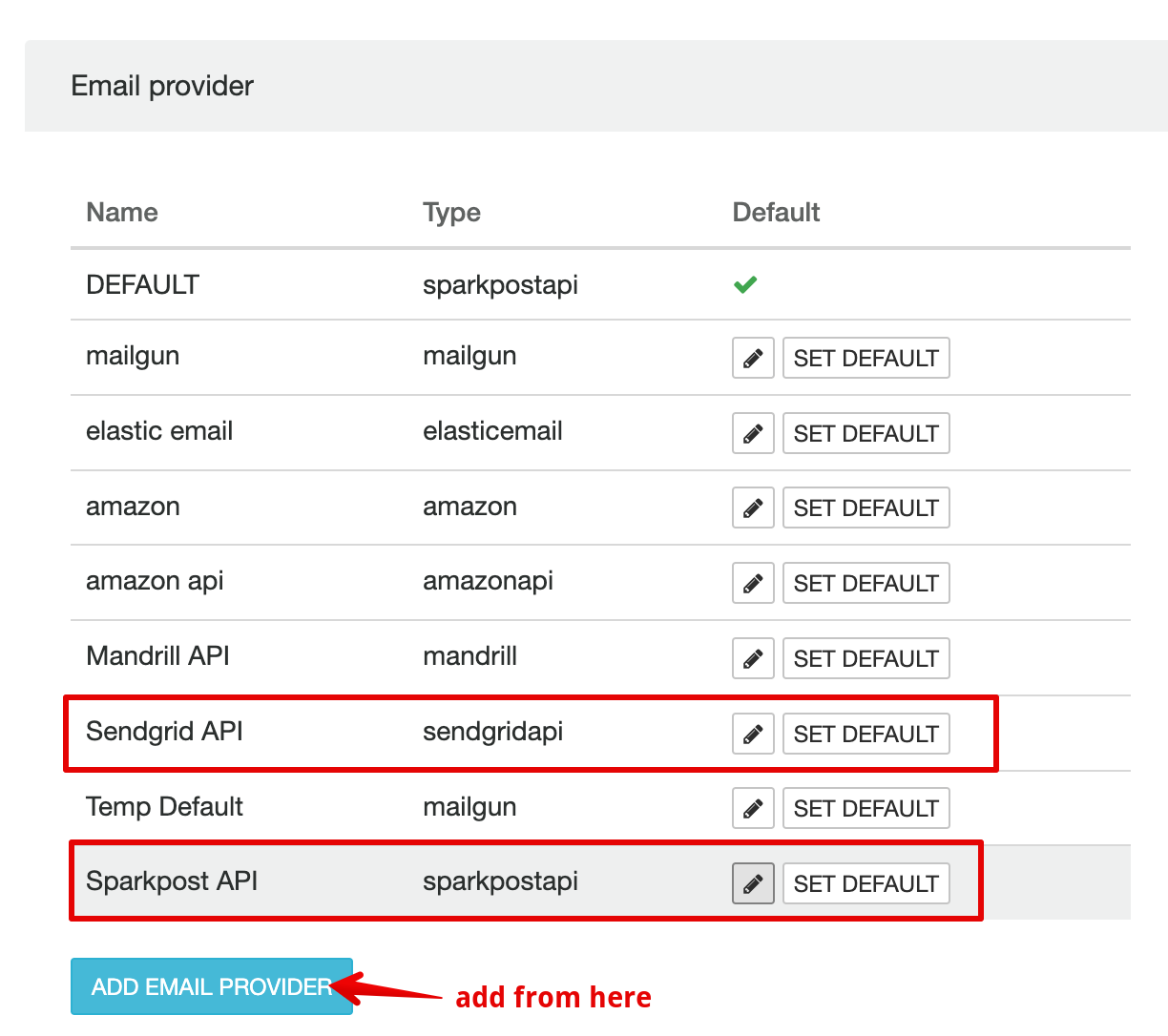This screenshot has width=1168, height=1036.
Task: Set Mandrill API as the default
Action: click(x=866, y=658)
